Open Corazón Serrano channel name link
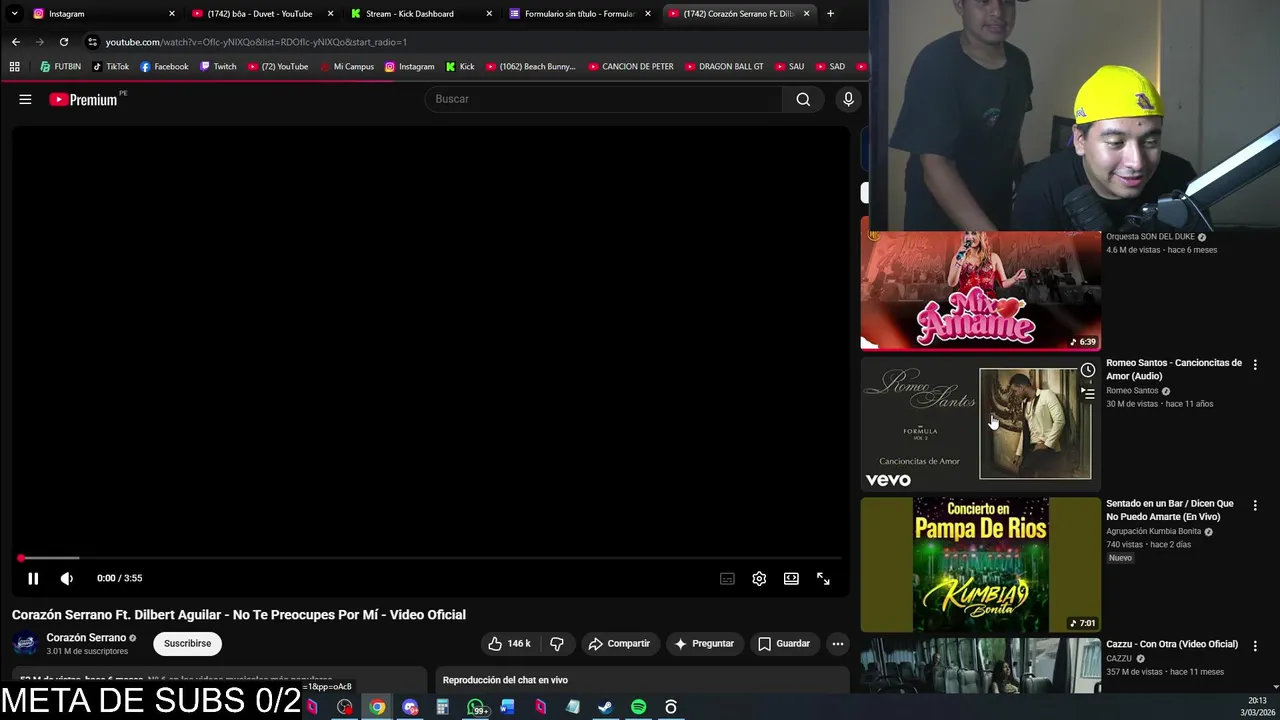This screenshot has width=1280, height=720. click(x=86, y=638)
